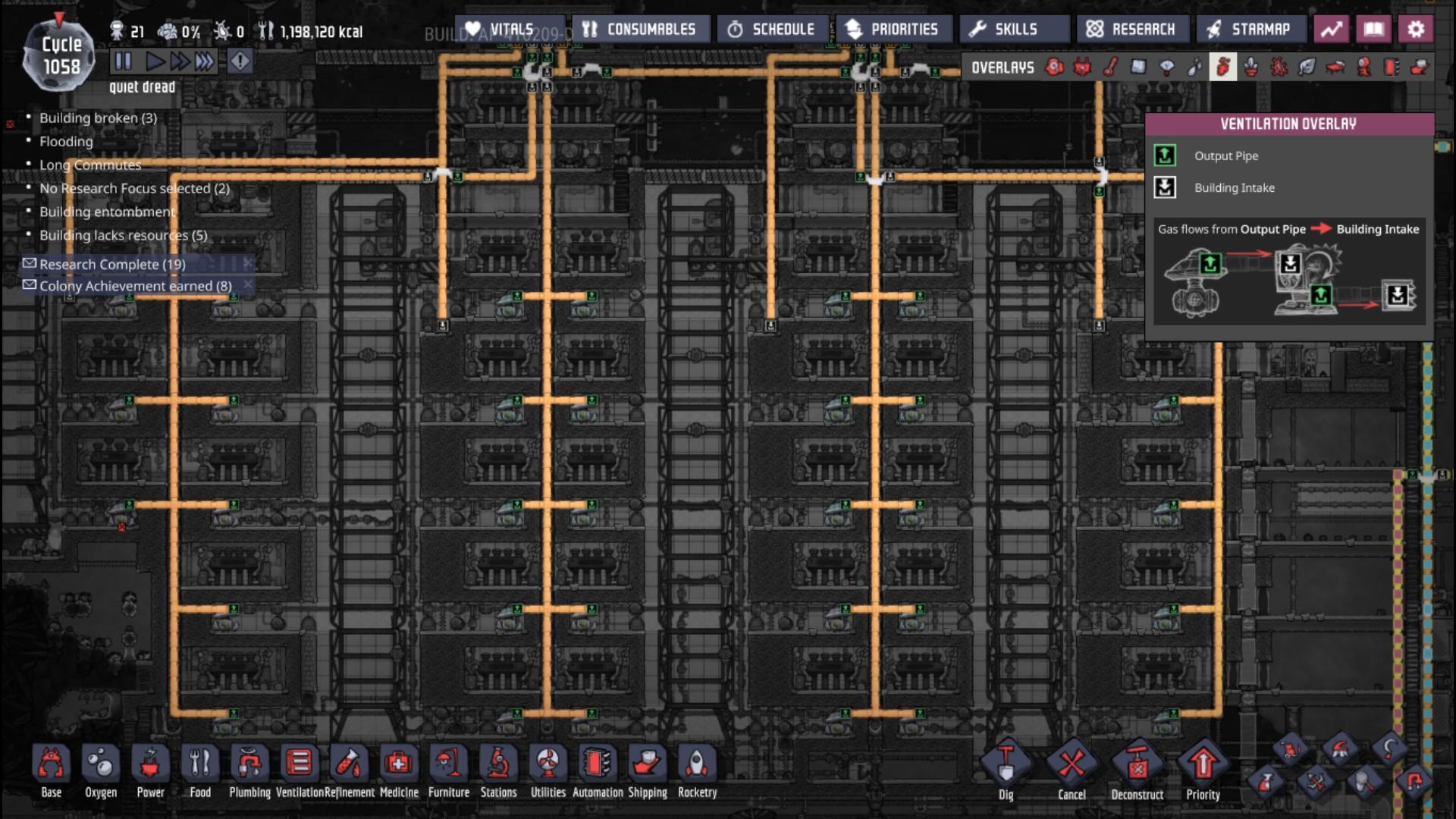1456x819 pixels.
Task: Enable the Oxygen overlay
Action: coord(1054,67)
